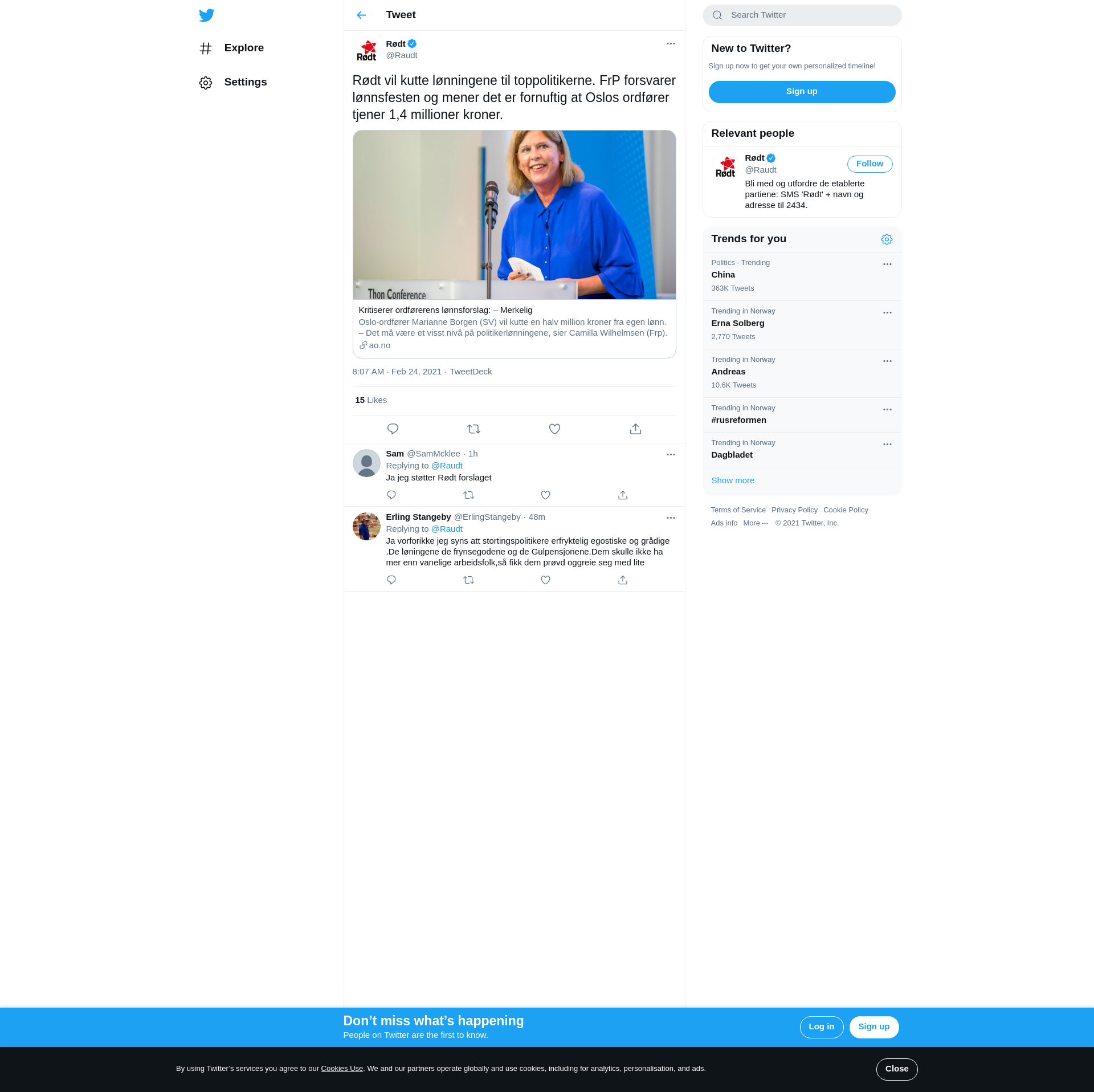Open the Cookies Use link
This screenshot has height=1092, width=1094.
(x=342, y=1069)
